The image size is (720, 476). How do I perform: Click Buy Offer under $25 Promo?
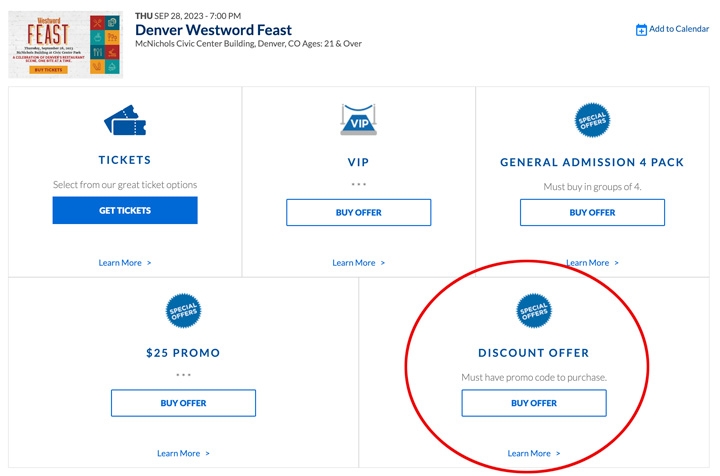(x=183, y=403)
